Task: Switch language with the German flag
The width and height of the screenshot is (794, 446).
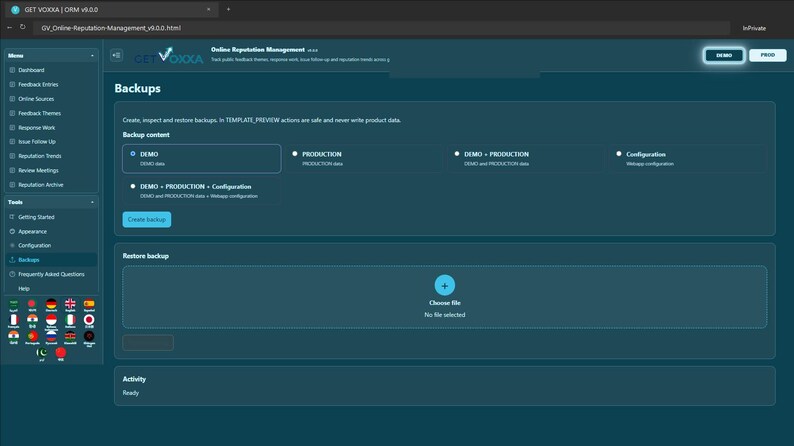Action: [x=51, y=304]
